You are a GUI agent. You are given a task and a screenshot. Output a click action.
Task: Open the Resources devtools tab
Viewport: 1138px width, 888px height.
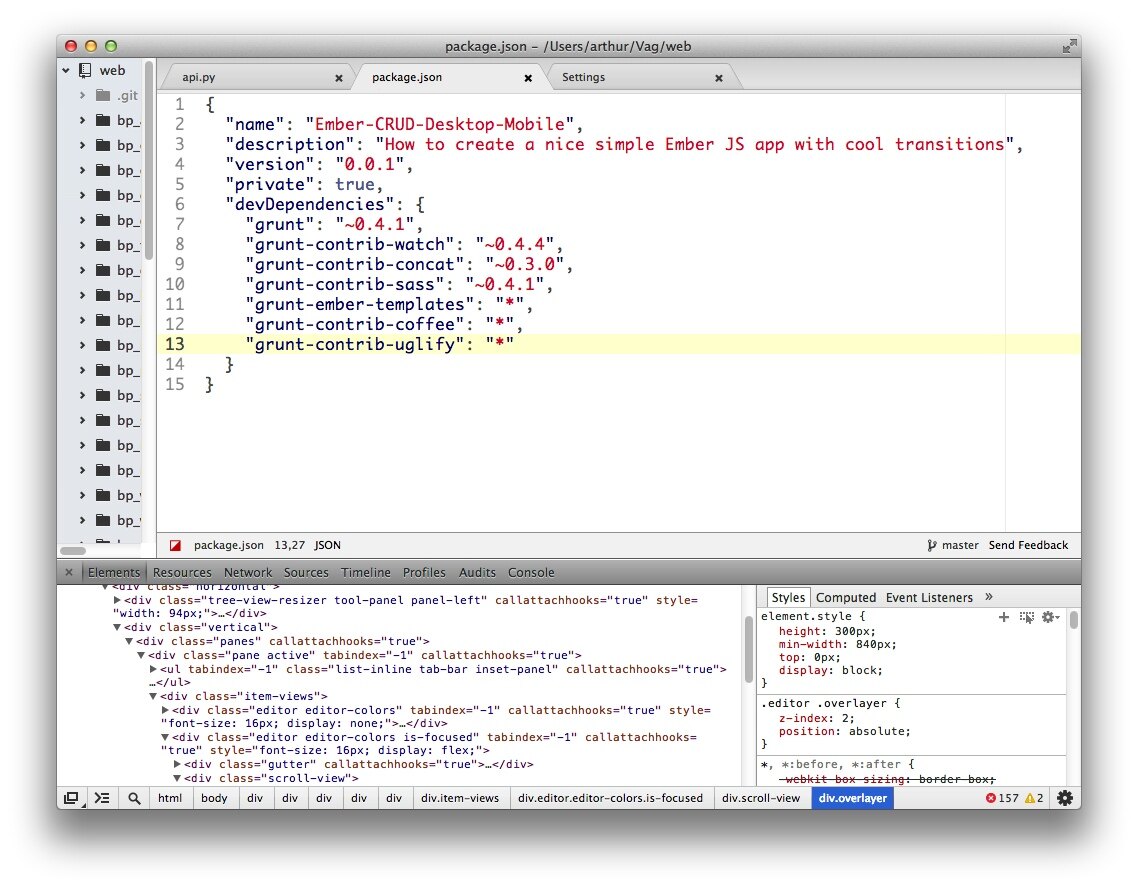click(x=182, y=572)
